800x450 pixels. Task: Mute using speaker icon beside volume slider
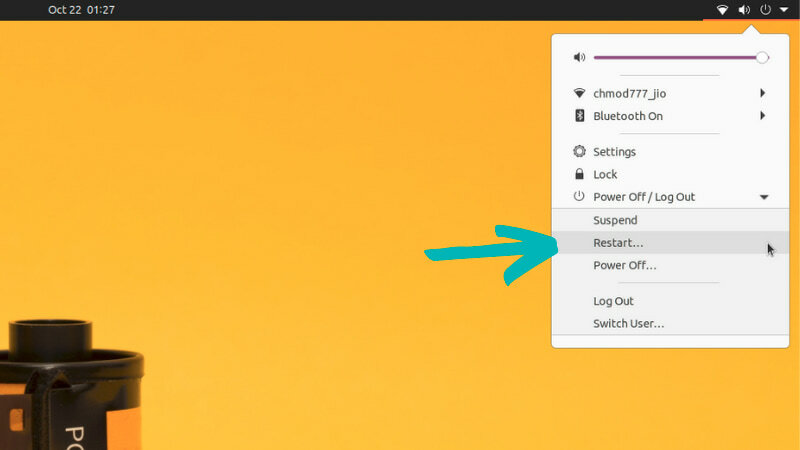tap(579, 57)
